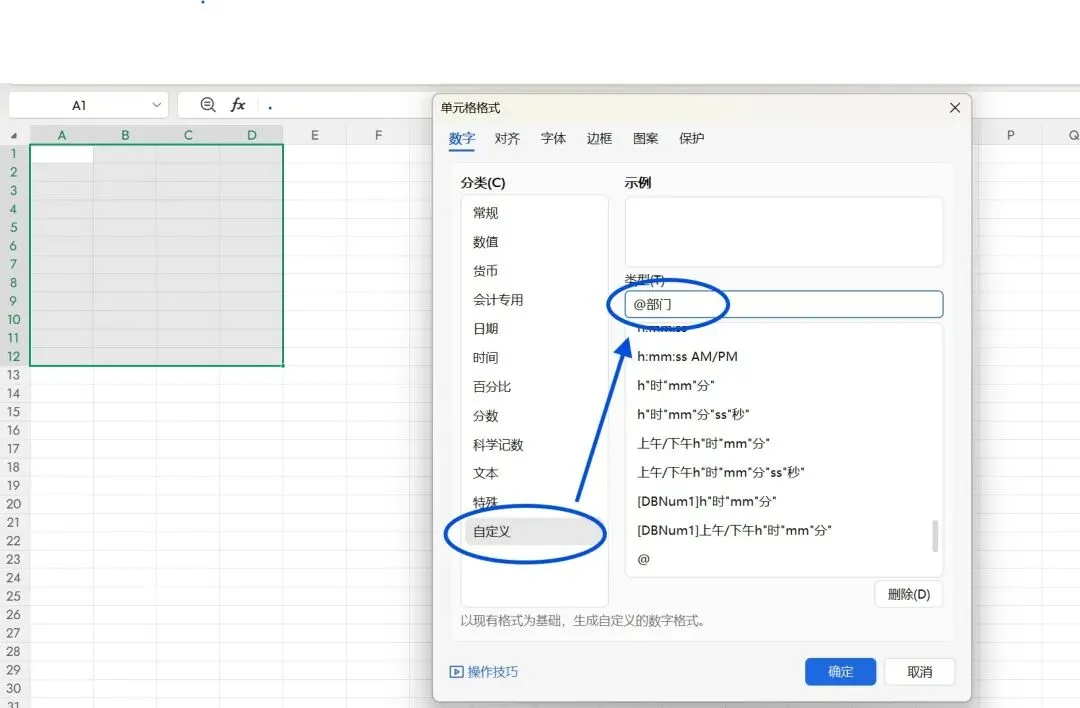Switch to the 数字 tab

[x=462, y=138]
